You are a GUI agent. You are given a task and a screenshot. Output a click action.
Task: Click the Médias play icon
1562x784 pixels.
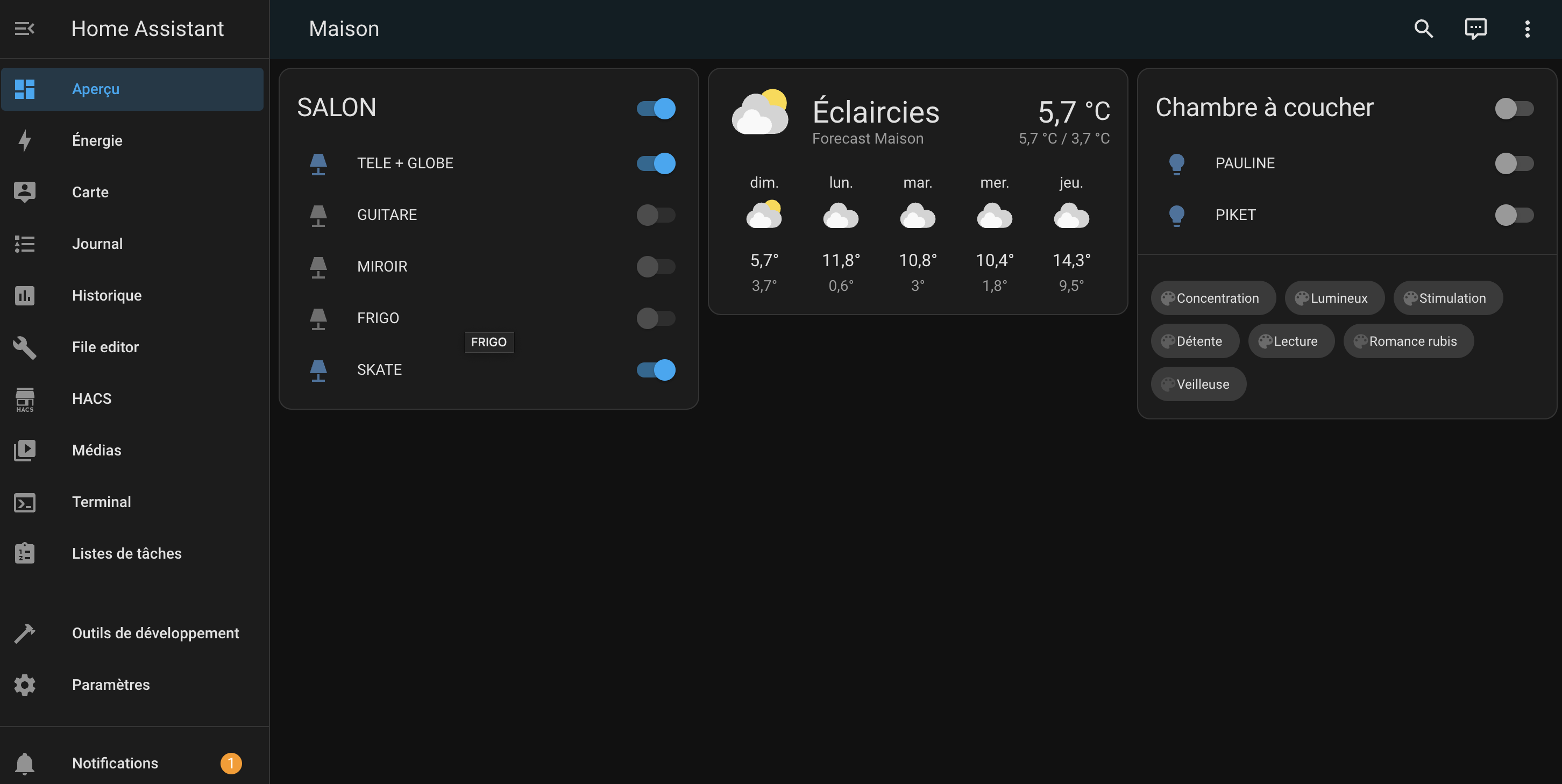24,451
